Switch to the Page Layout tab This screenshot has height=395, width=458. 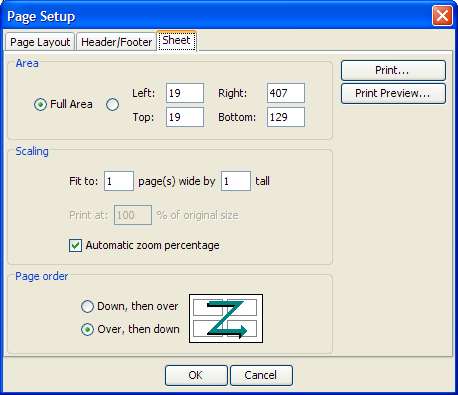tap(40, 42)
